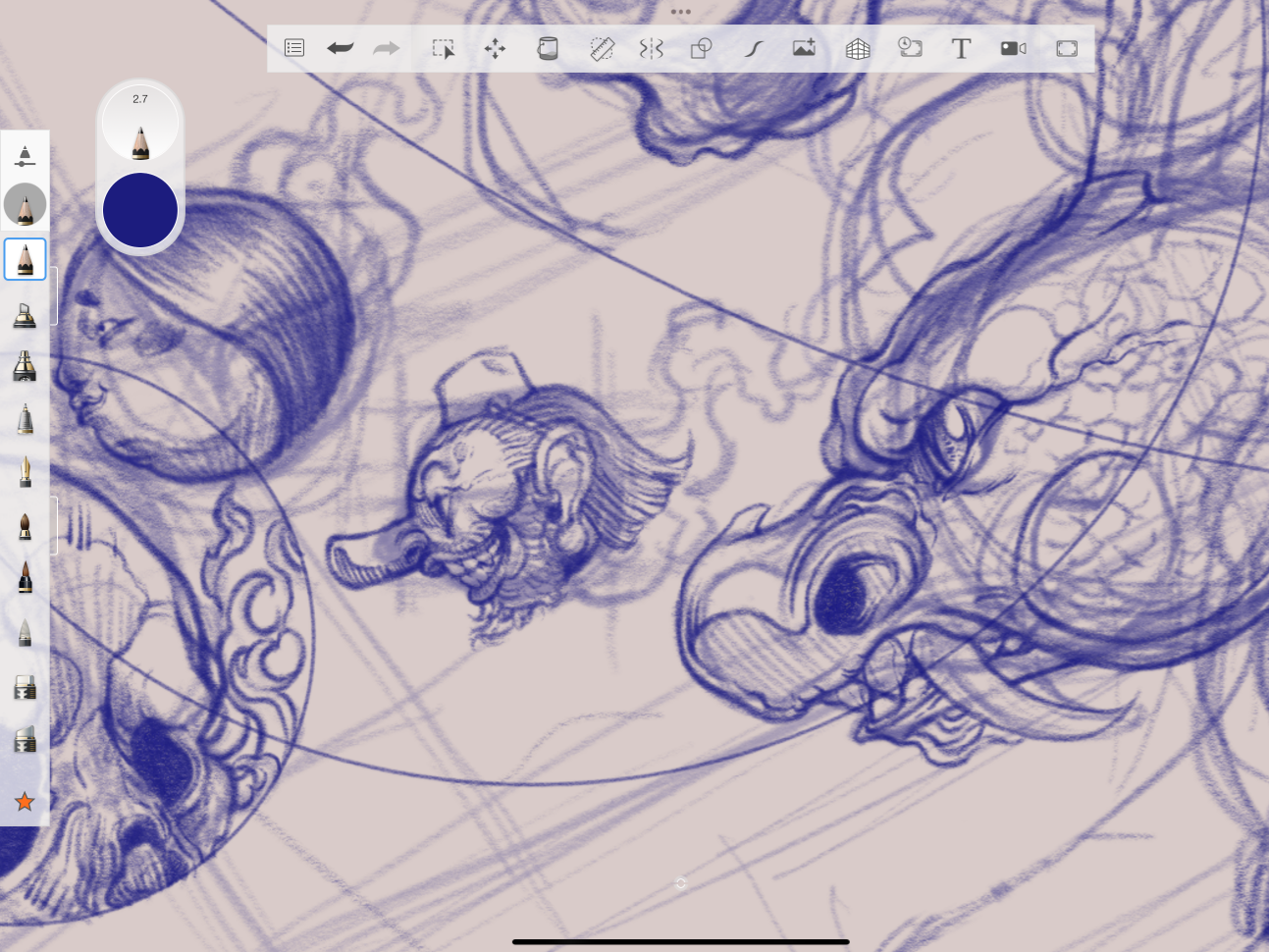Screen dimensions: 1269x952
Task: Open the dark blue color swatch
Action: pos(140,210)
